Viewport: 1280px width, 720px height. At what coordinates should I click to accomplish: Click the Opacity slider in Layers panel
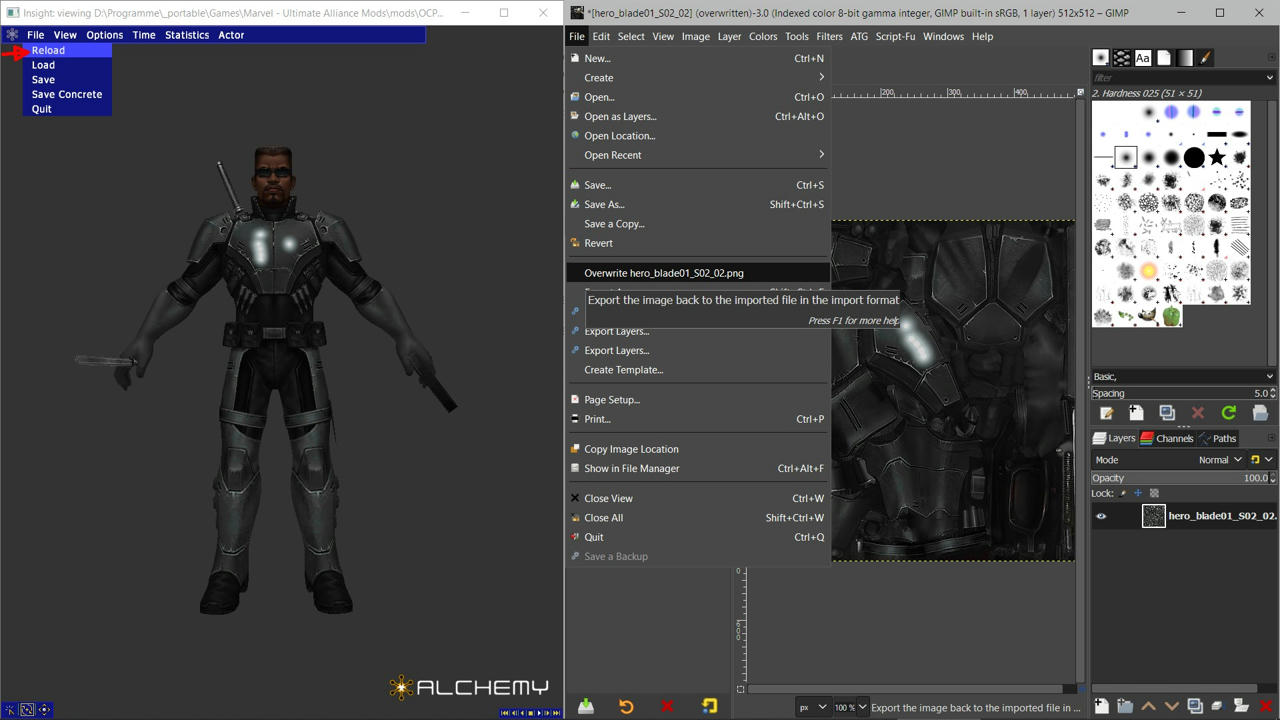click(x=1183, y=478)
